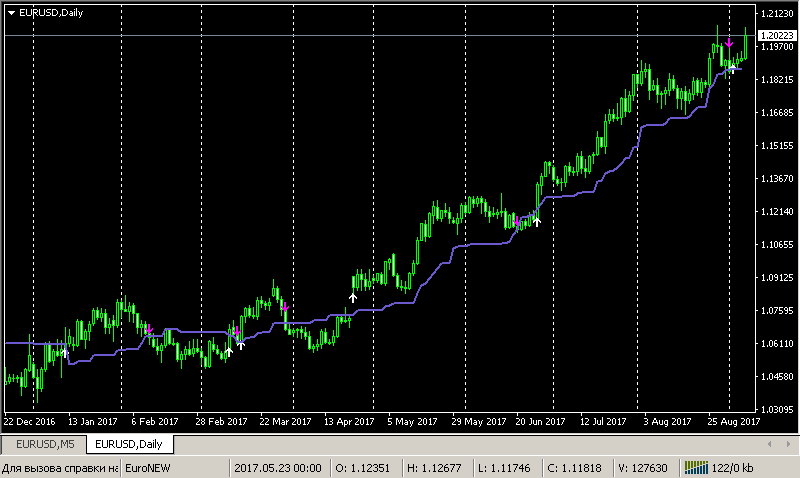Open the EURUSD,Daily chart menu triangle
This screenshot has height=478, width=800.
pos(11,13)
